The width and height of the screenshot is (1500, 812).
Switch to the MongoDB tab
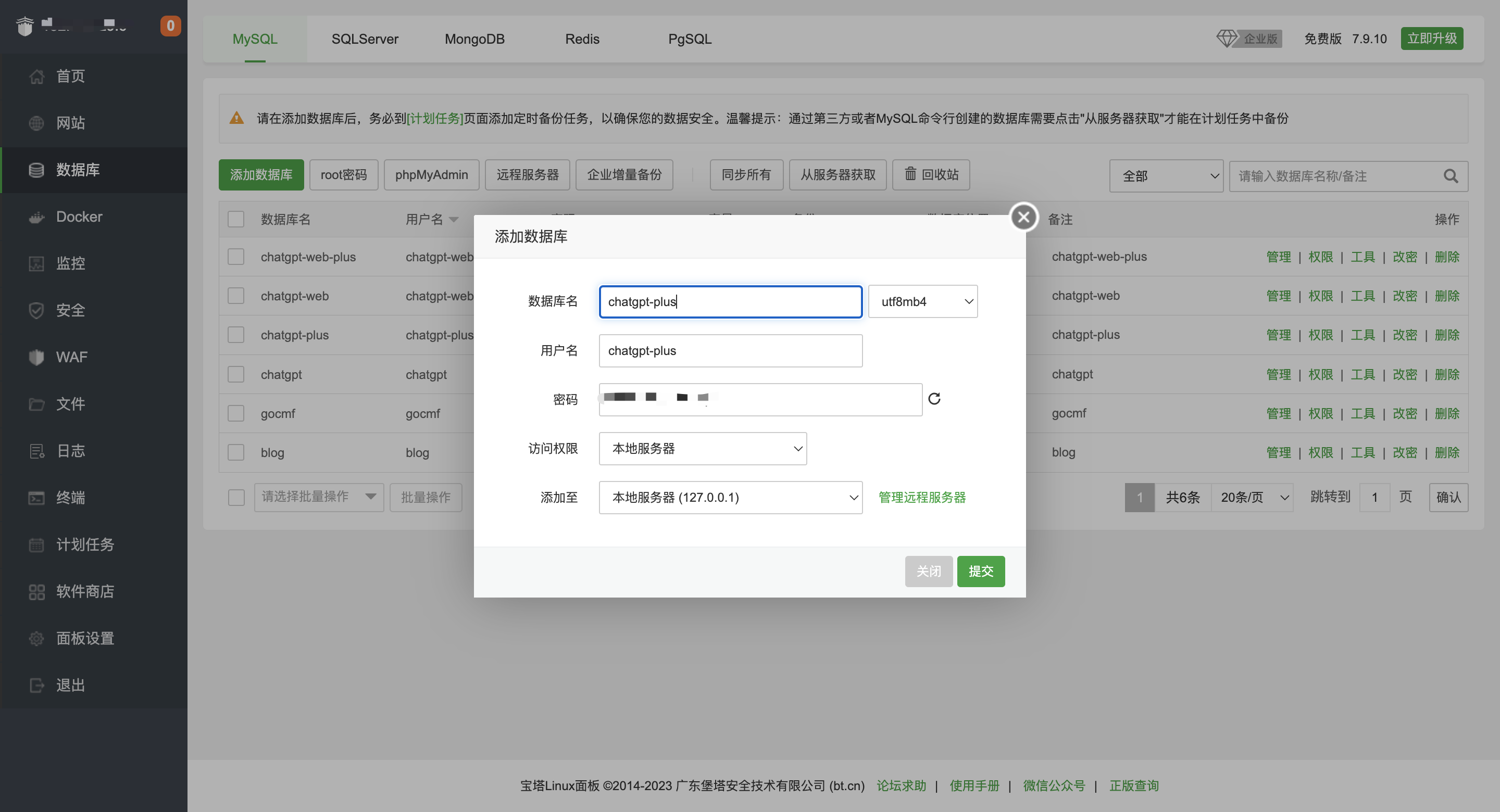point(474,39)
